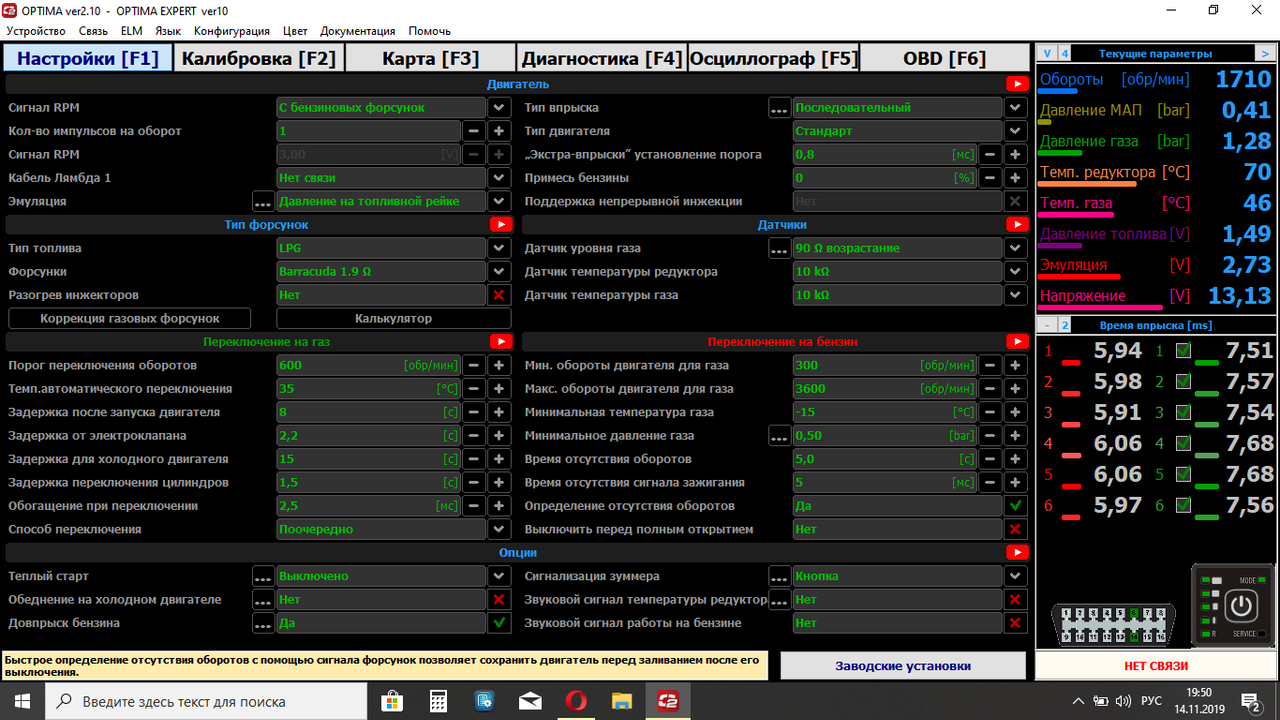
Task: Toggle cylinder 6 gas injector checkbox
Action: pyautogui.click(x=1183, y=505)
